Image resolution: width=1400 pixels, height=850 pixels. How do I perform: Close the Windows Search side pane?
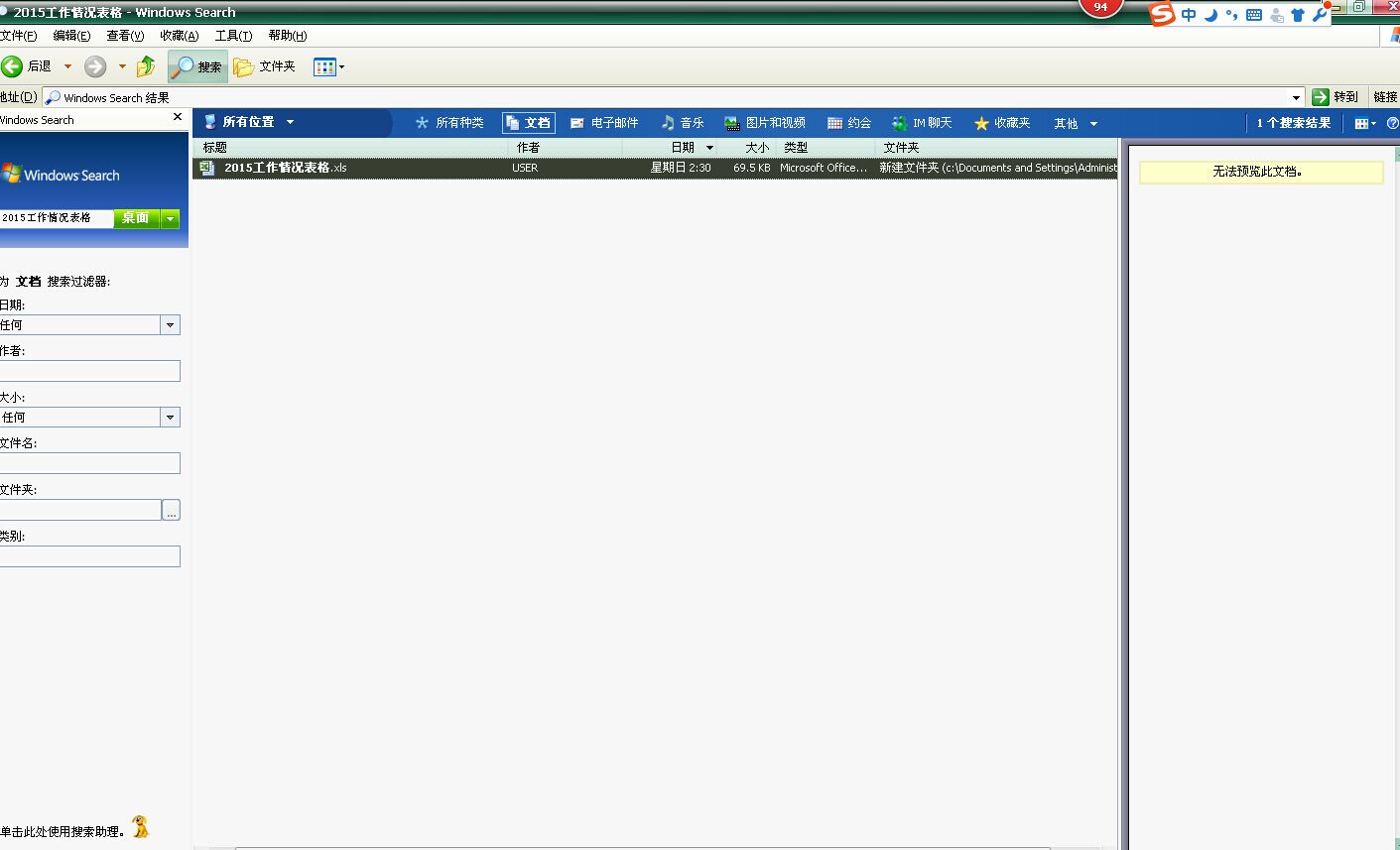click(178, 117)
